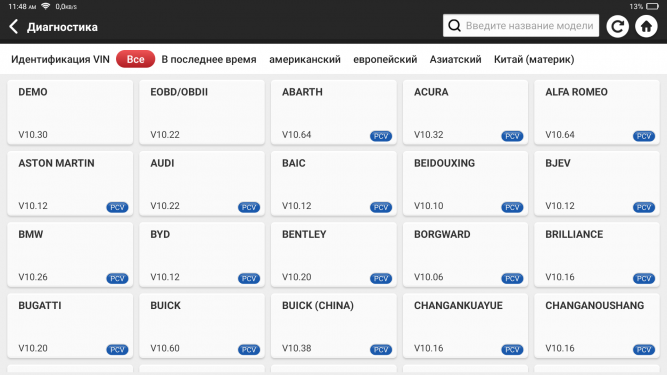The height and width of the screenshot is (375, 667).
Task: Open the BAIC brand card
Action: point(334,183)
